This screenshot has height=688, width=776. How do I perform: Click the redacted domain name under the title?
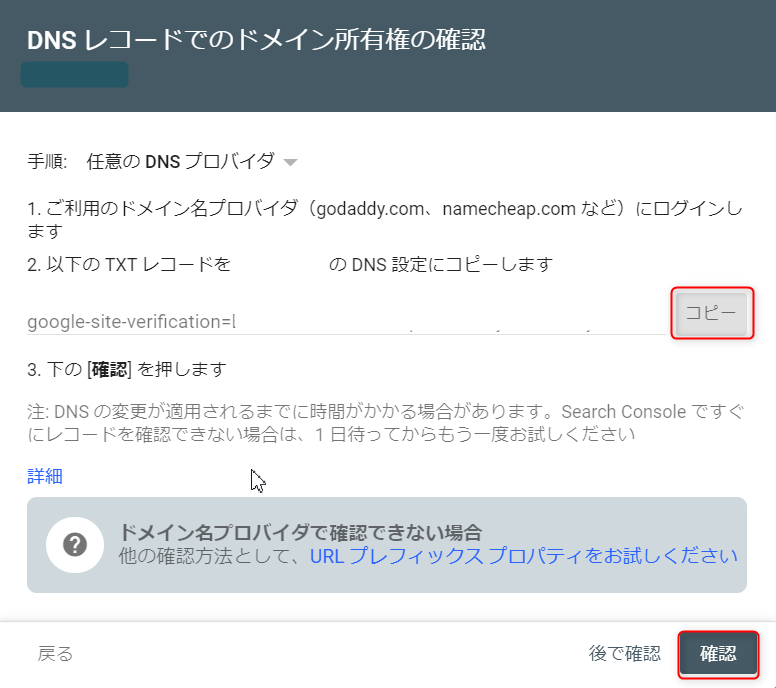75,75
